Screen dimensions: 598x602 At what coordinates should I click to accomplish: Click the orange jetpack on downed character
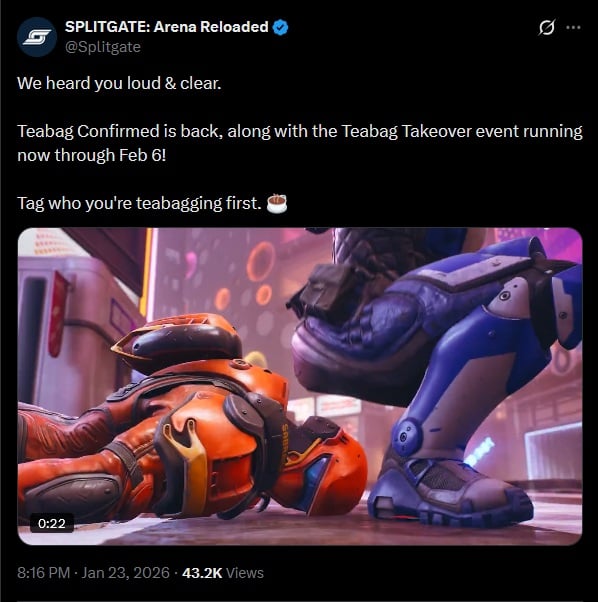pyautogui.click(x=178, y=342)
